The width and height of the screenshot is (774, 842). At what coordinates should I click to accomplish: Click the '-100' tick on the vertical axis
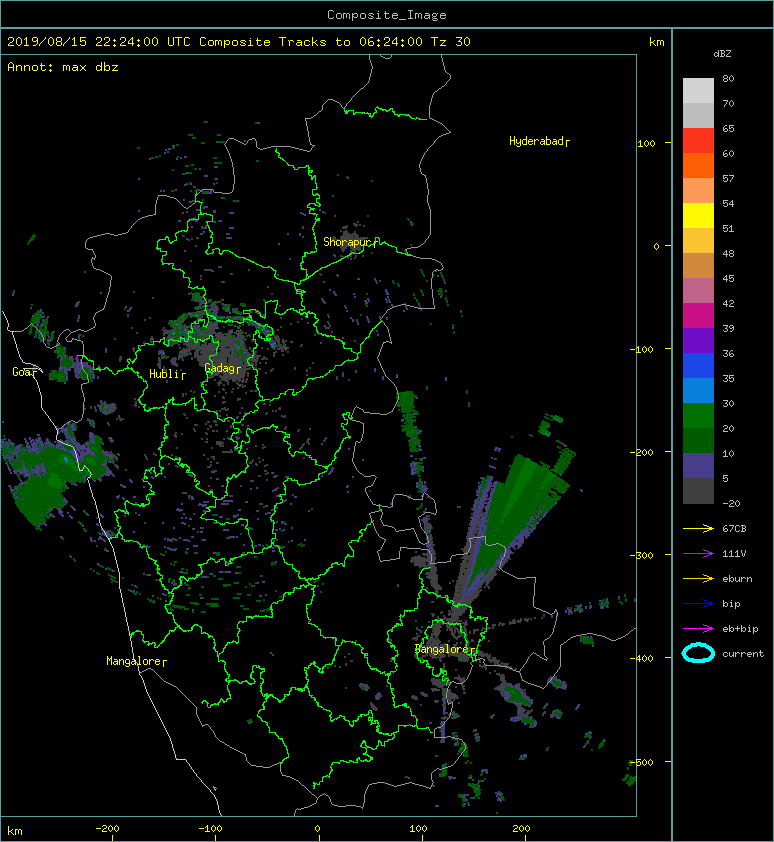point(643,350)
